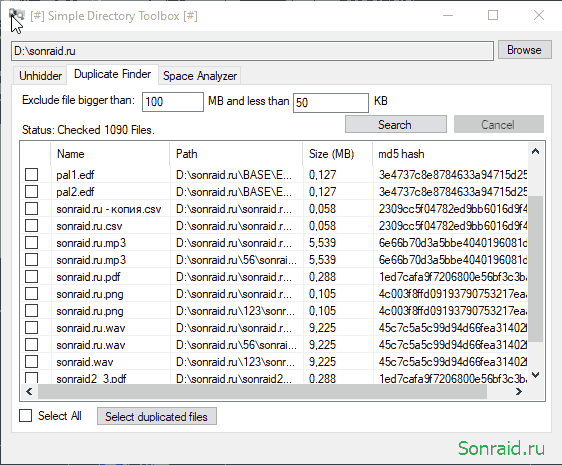The width and height of the screenshot is (562, 465).
Task: Click the Status: Checked 1090 Files text
Action: click(x=88, y=130)
